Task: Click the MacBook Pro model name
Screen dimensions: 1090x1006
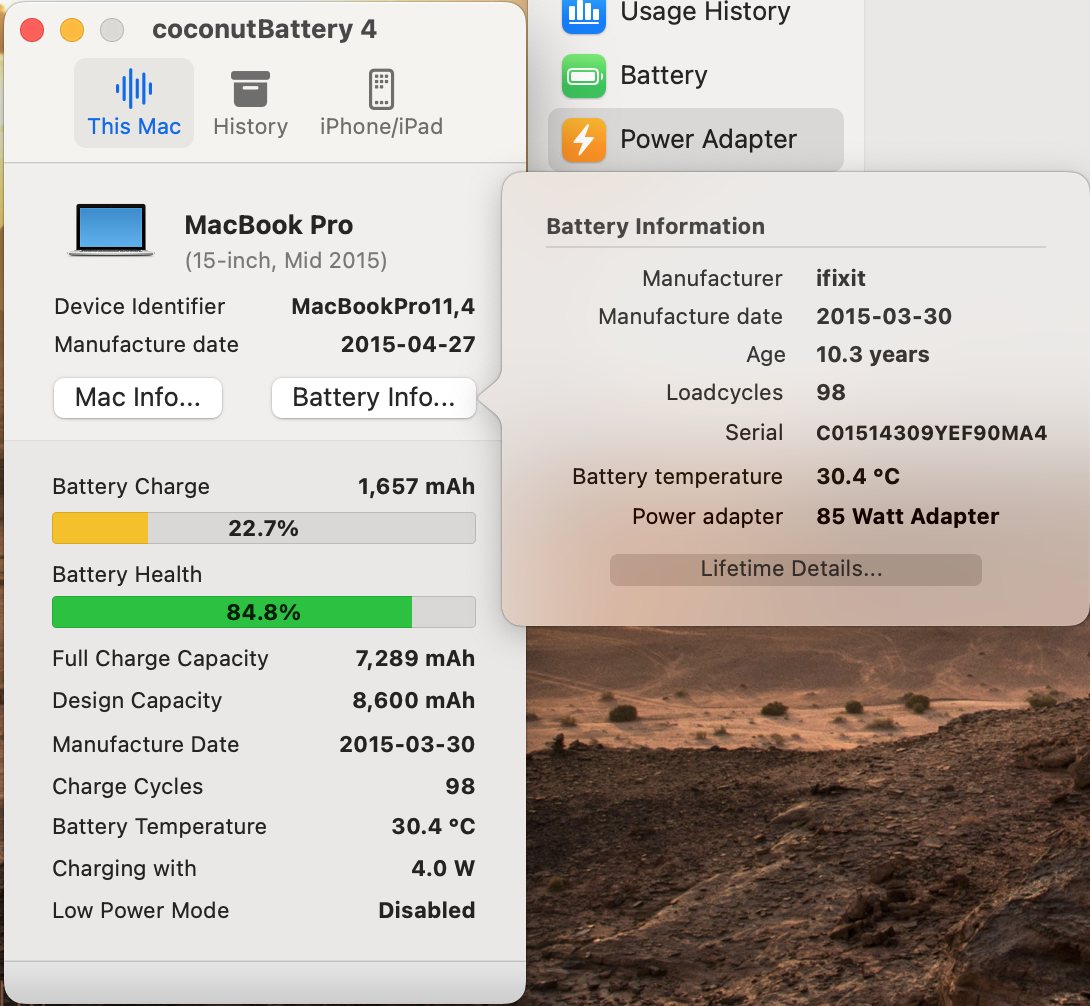Action: 269,225
